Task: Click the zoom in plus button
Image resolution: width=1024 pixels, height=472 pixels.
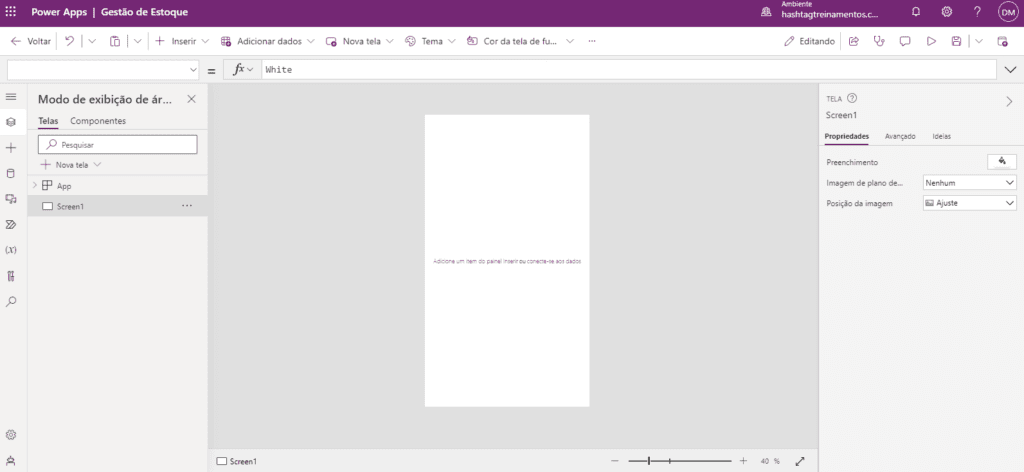Action: (x=743, y=461)
